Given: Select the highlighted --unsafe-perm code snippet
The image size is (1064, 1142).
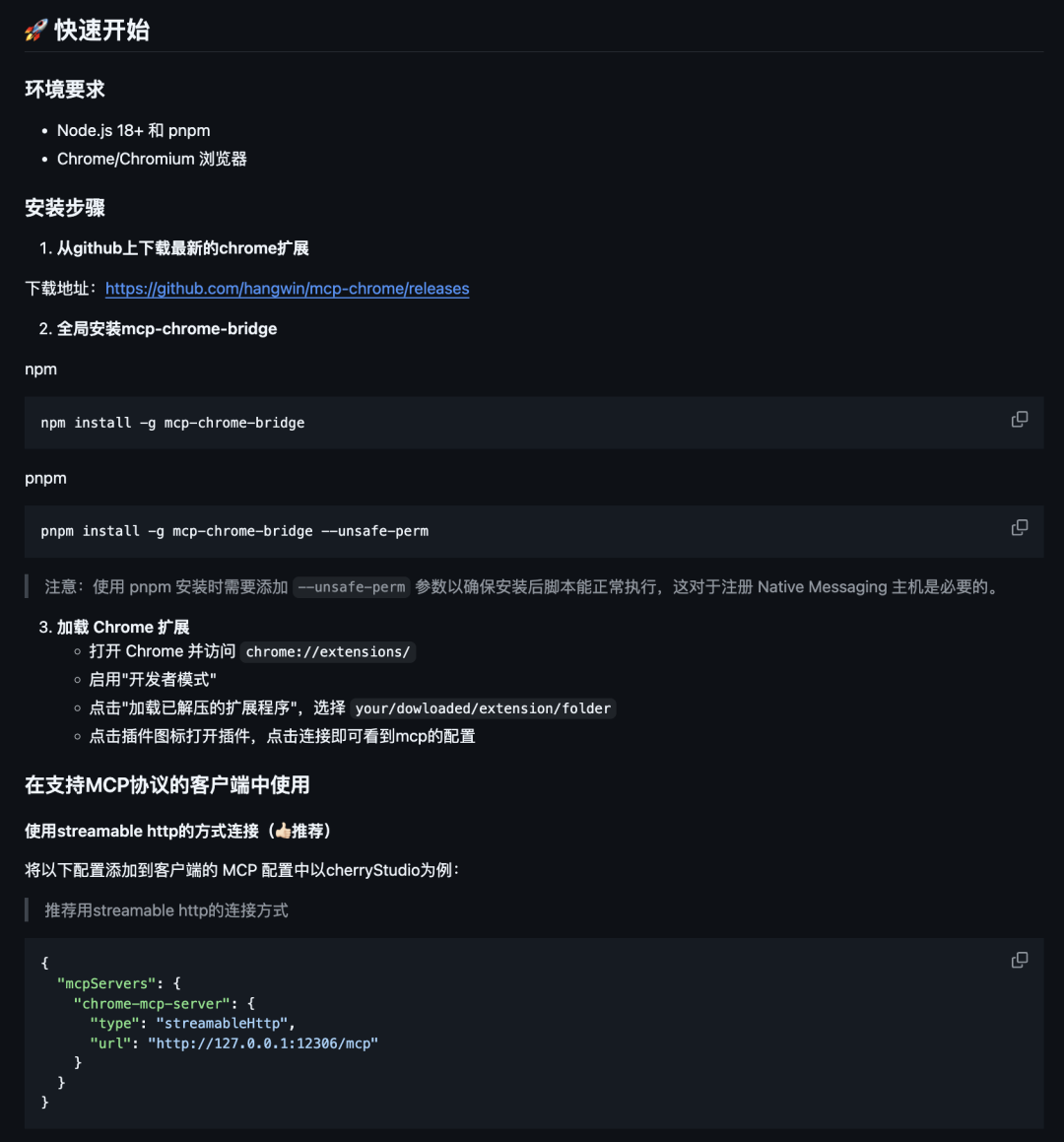Looking at the screenshot, I should tap(351, 587).
